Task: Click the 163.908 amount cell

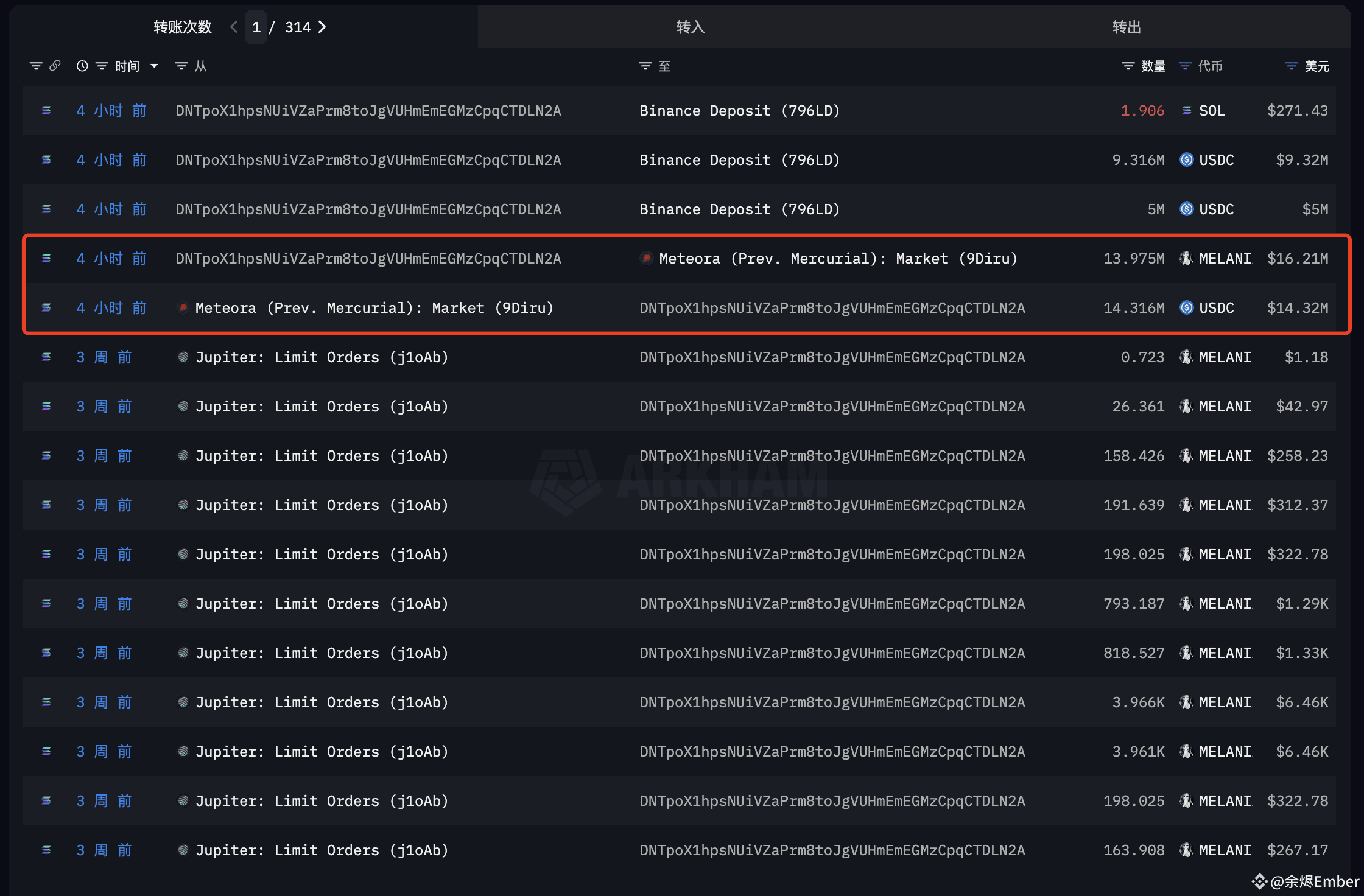Action: (x=1134, y=850)
